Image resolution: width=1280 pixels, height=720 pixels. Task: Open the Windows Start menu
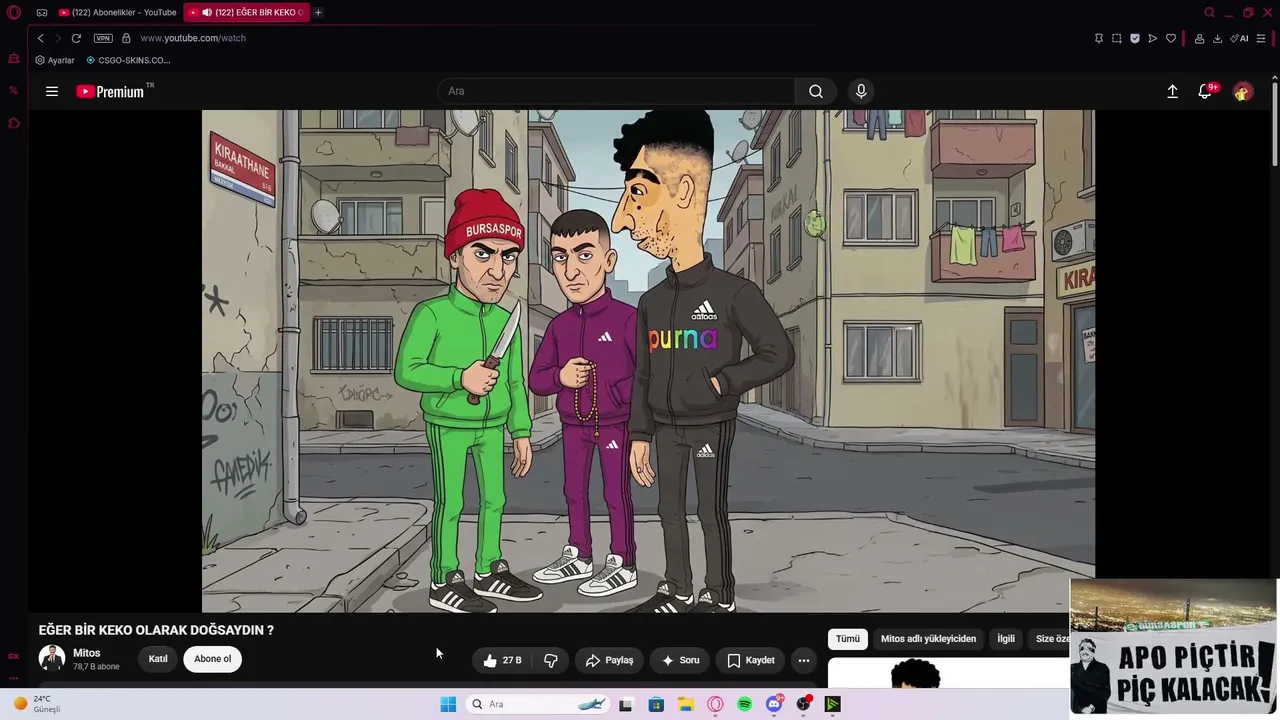[x=448, y=704]
